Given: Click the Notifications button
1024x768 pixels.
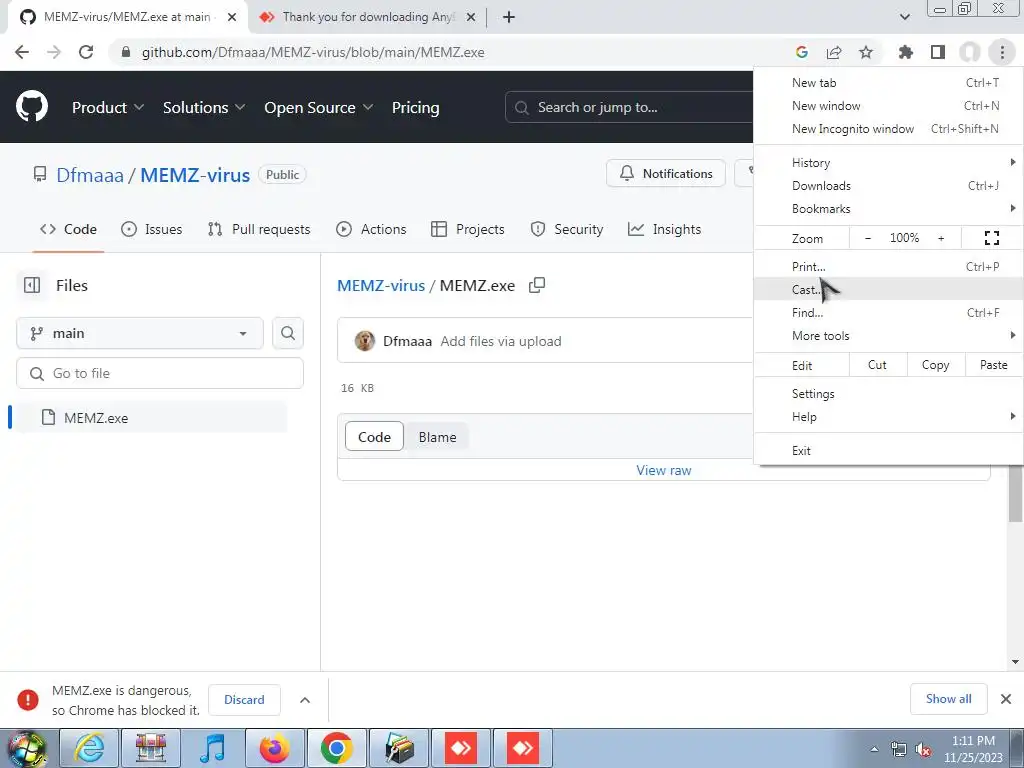Looking at the screenshot, I should coord(665,174).
